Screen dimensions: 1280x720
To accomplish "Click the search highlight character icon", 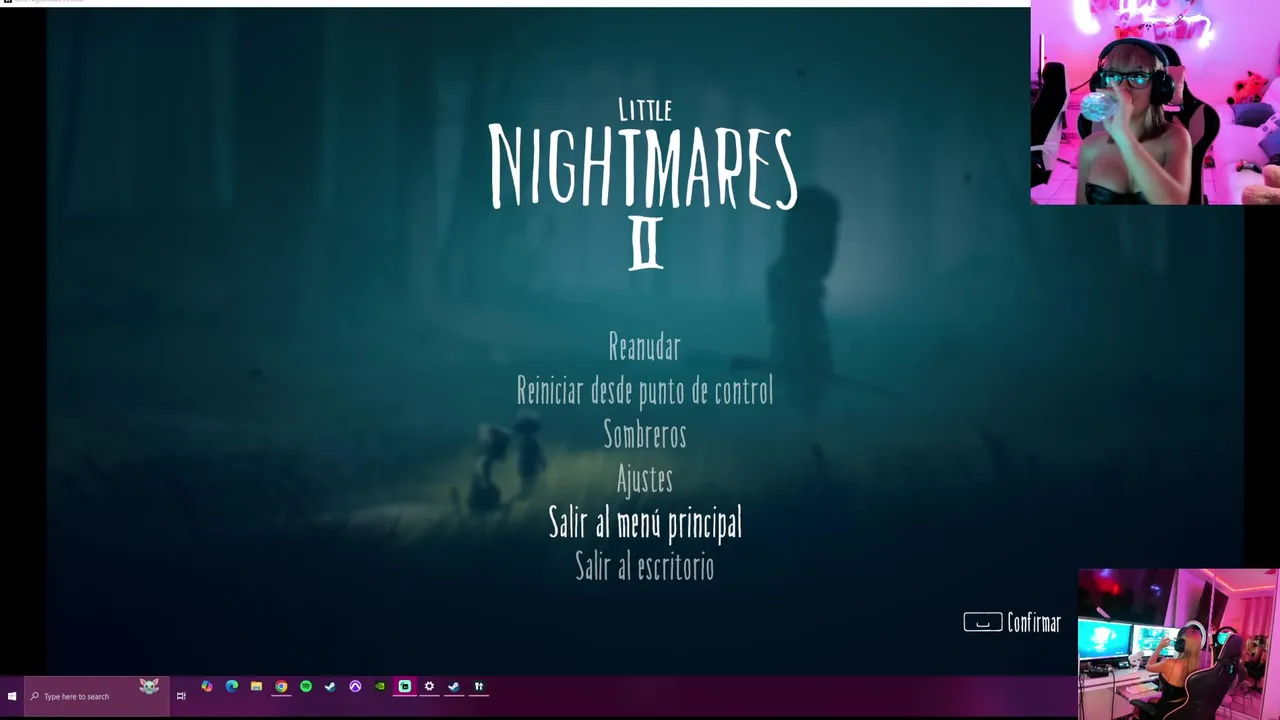I will point(149,686).
